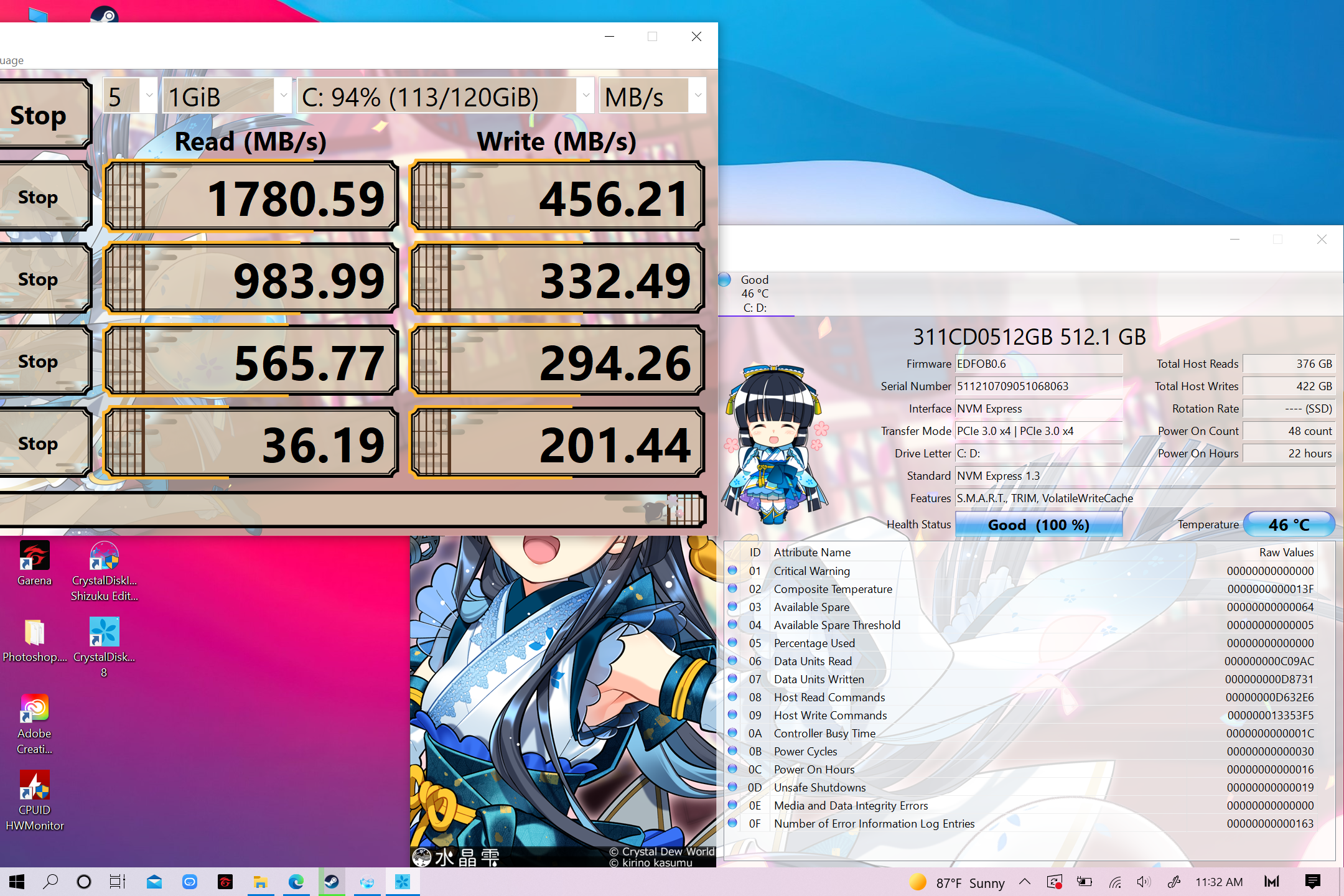Select drive C: D: tab in CrystalDiskInfo

coord(755,294)
